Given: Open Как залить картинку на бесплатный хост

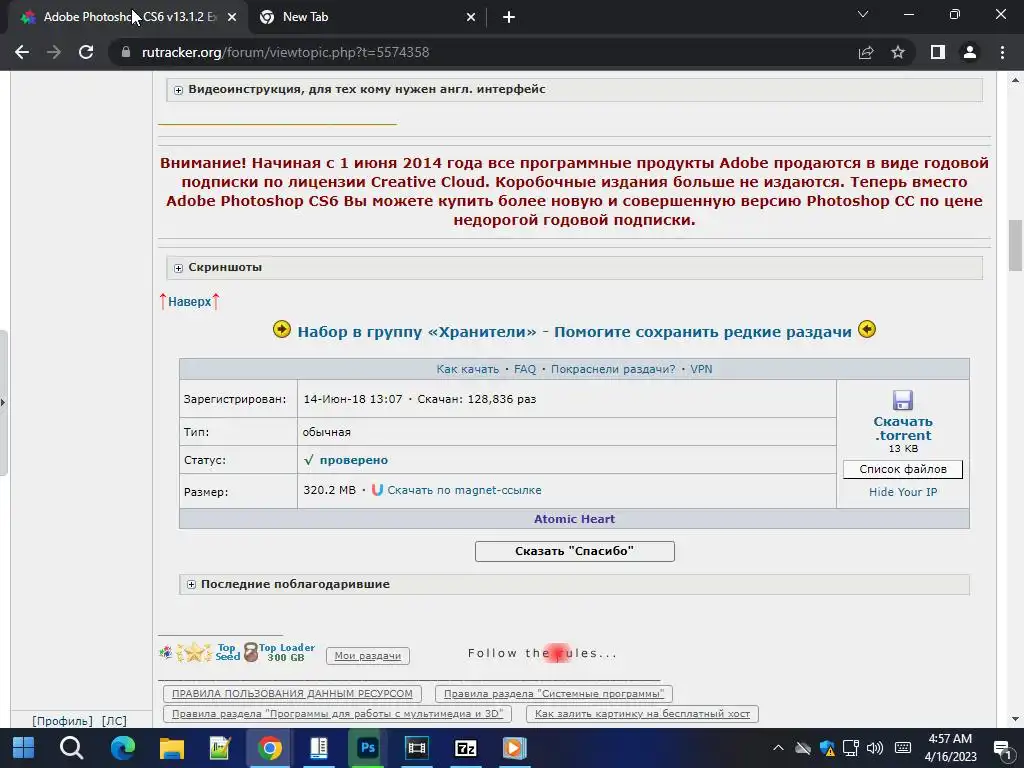Looking at the screenshot, I should click(642, 714).
